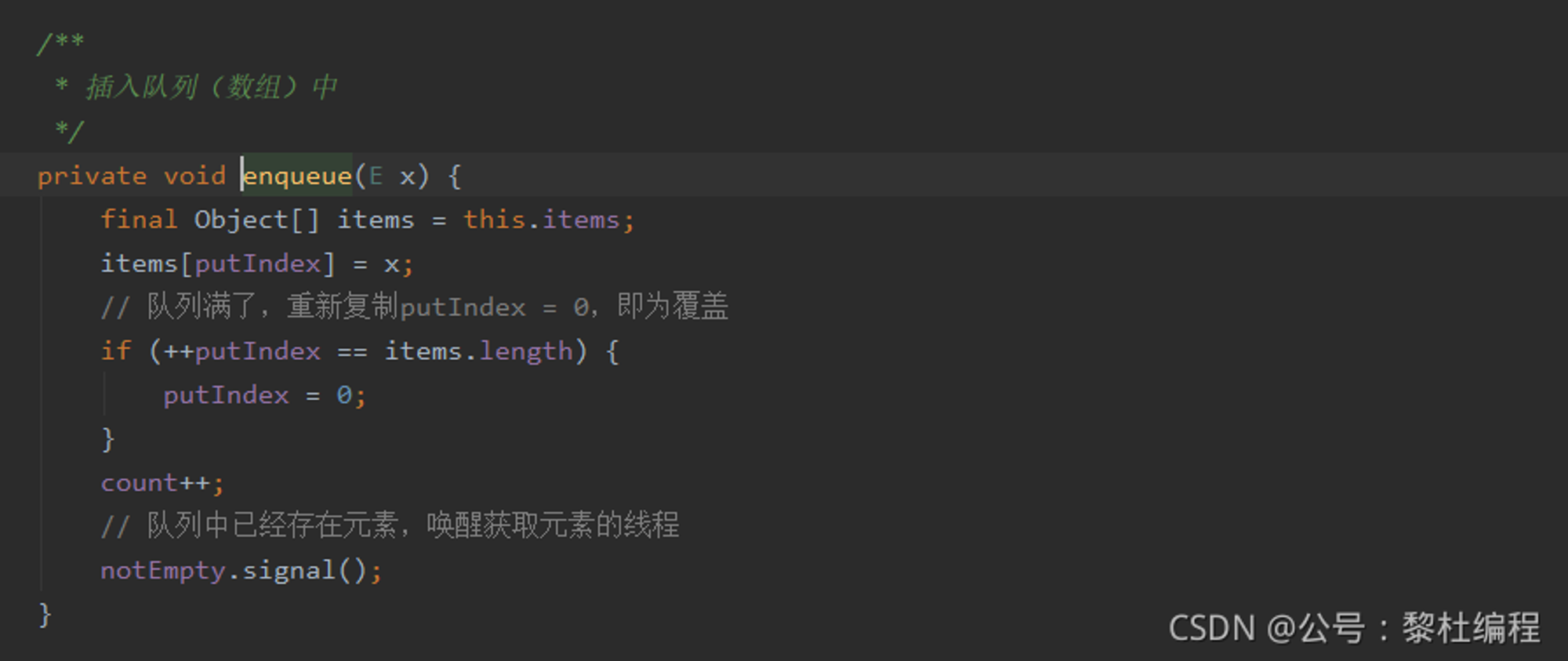Click notEmpty field reference
The height and width of the screenshot is (661, 1568).
(163, 571)
